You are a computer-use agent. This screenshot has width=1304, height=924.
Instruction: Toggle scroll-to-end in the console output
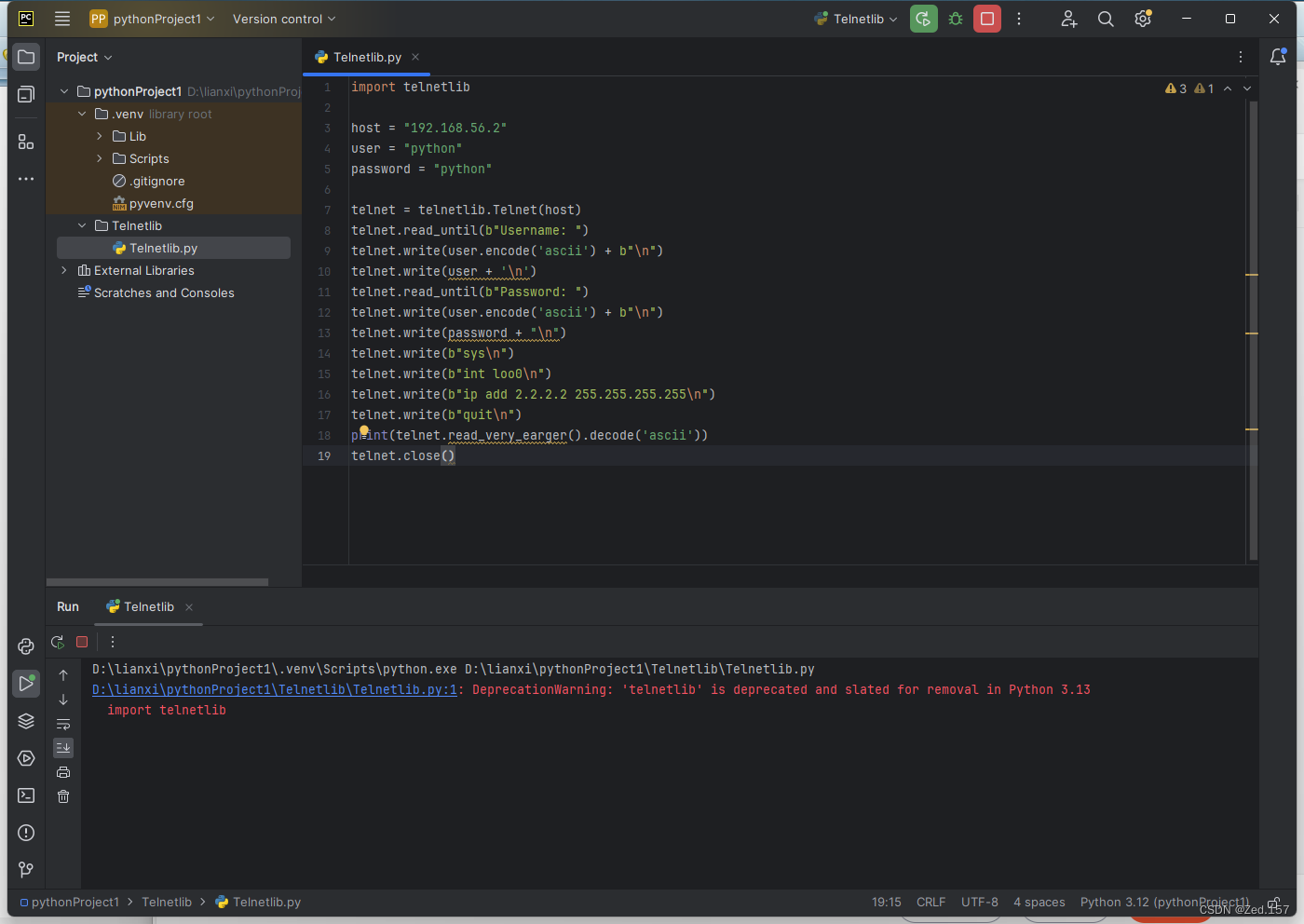[63, 747]
